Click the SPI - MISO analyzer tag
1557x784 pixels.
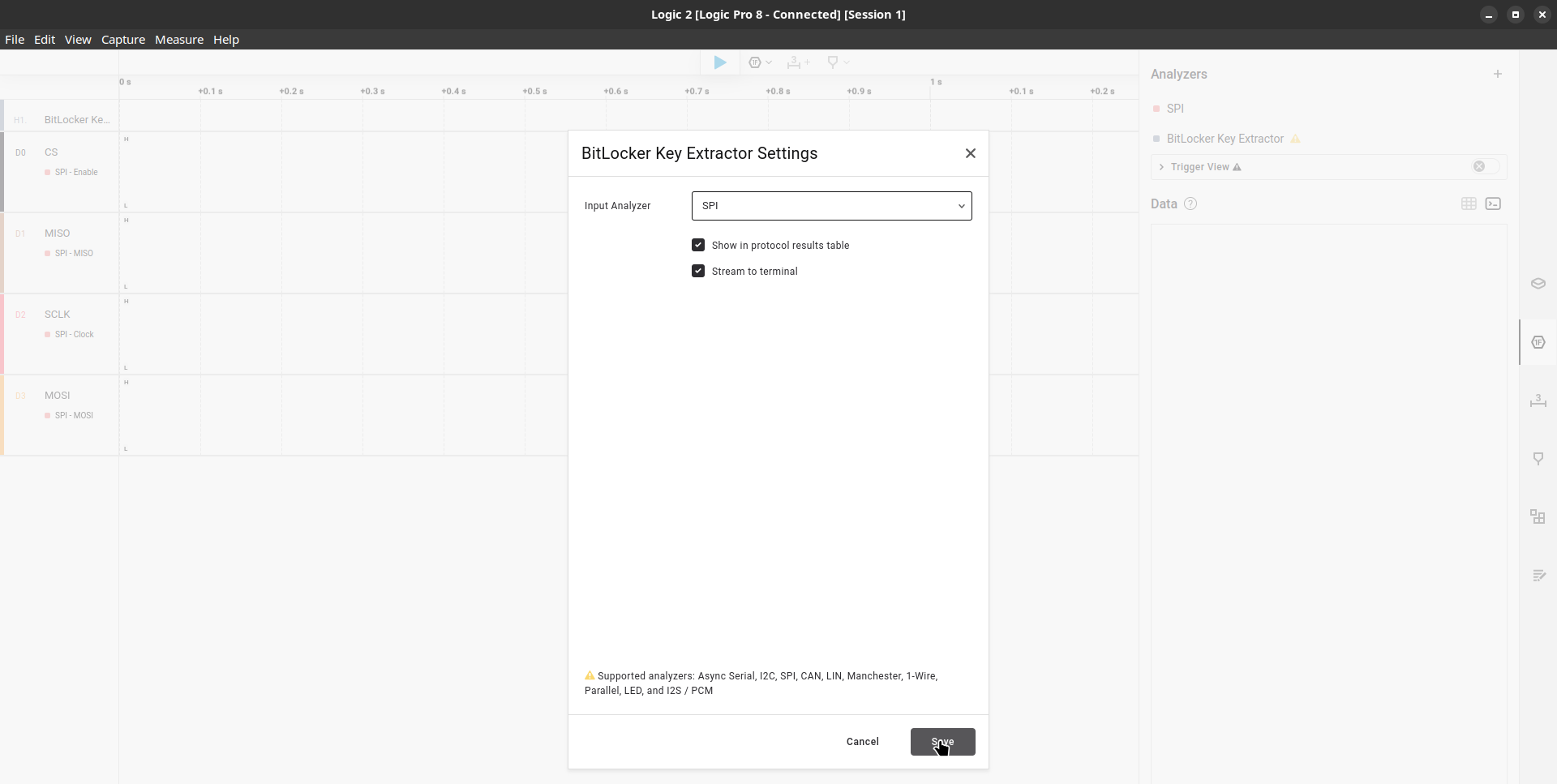(69, 254)
